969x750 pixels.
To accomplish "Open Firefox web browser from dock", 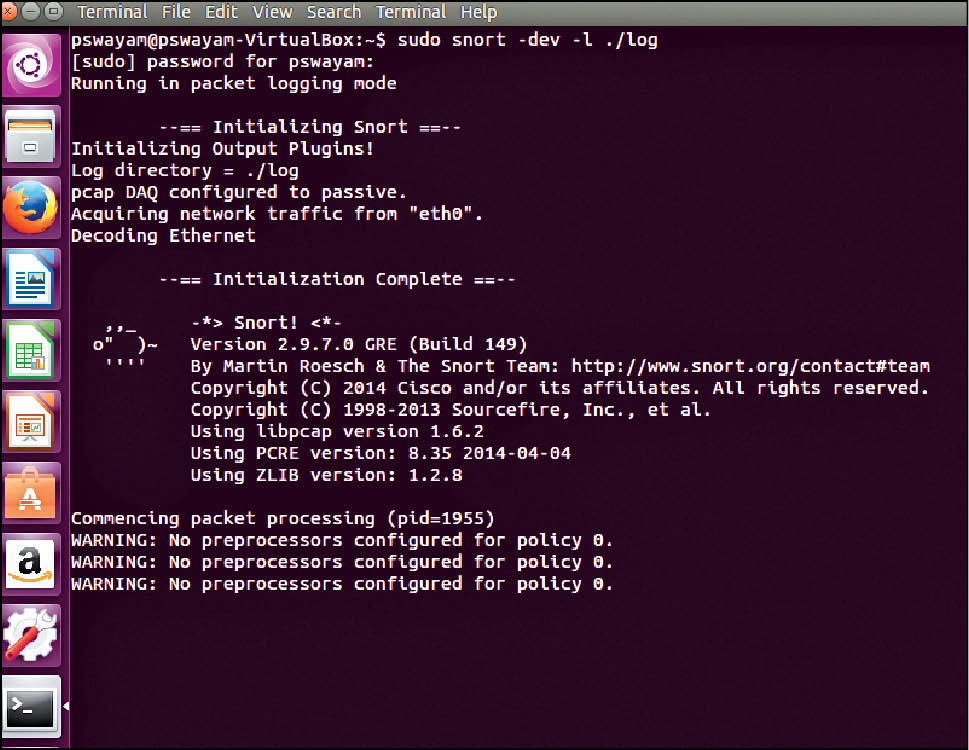I will point(34,208).
